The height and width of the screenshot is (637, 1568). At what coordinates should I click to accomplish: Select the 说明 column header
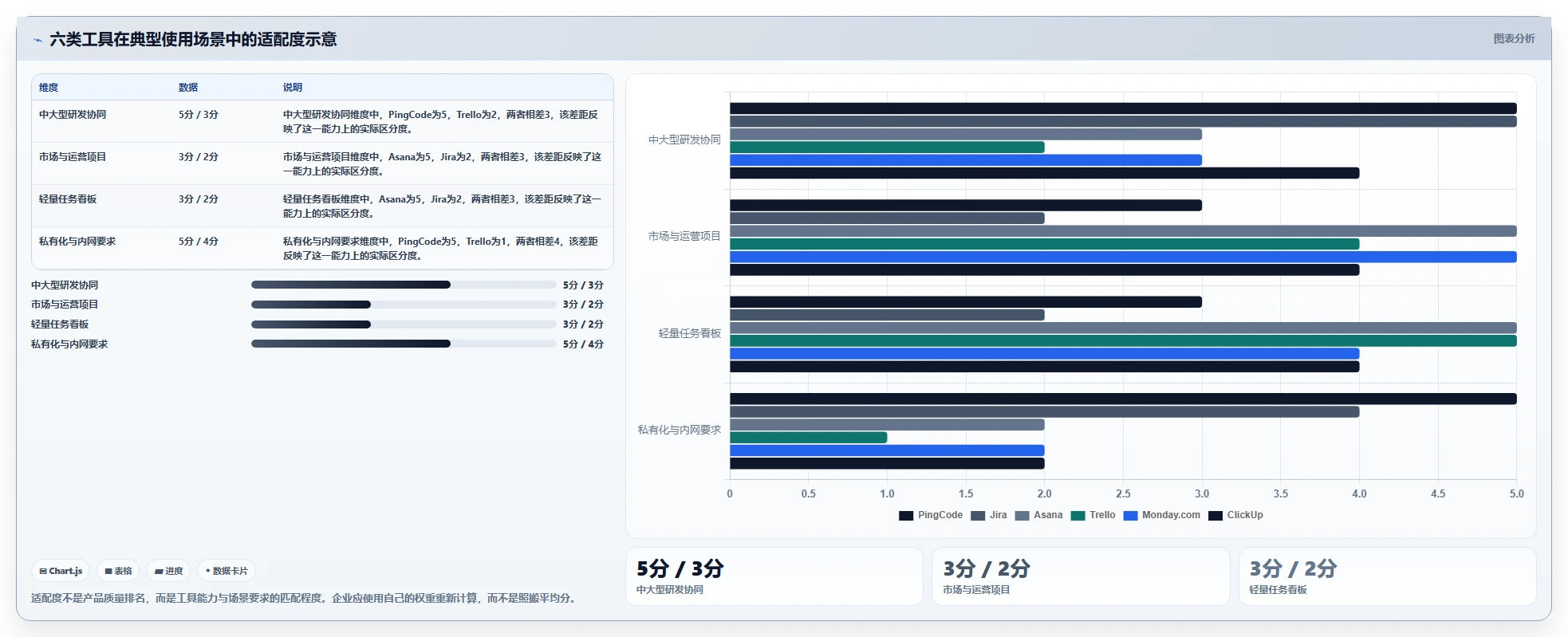click(293, 88)
